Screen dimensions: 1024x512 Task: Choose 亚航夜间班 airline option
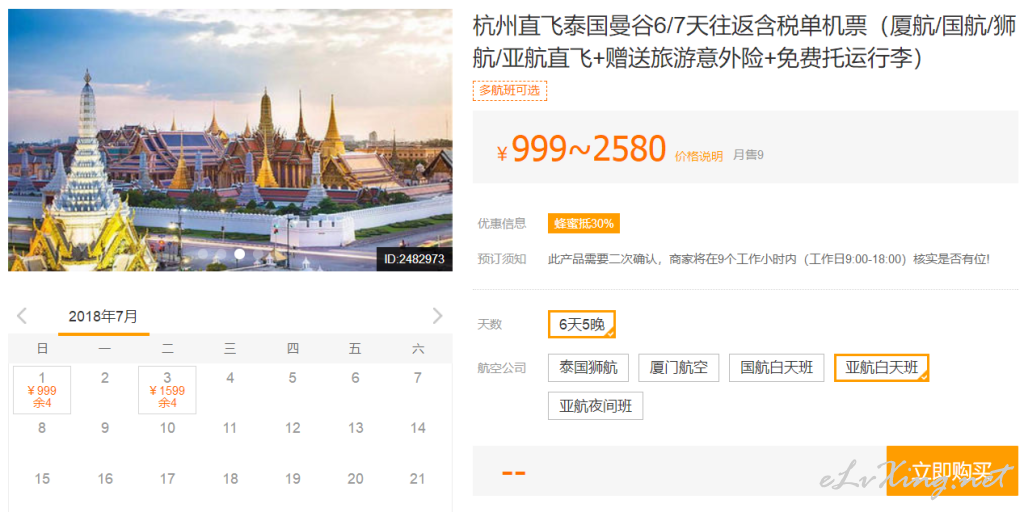[596, 406]
